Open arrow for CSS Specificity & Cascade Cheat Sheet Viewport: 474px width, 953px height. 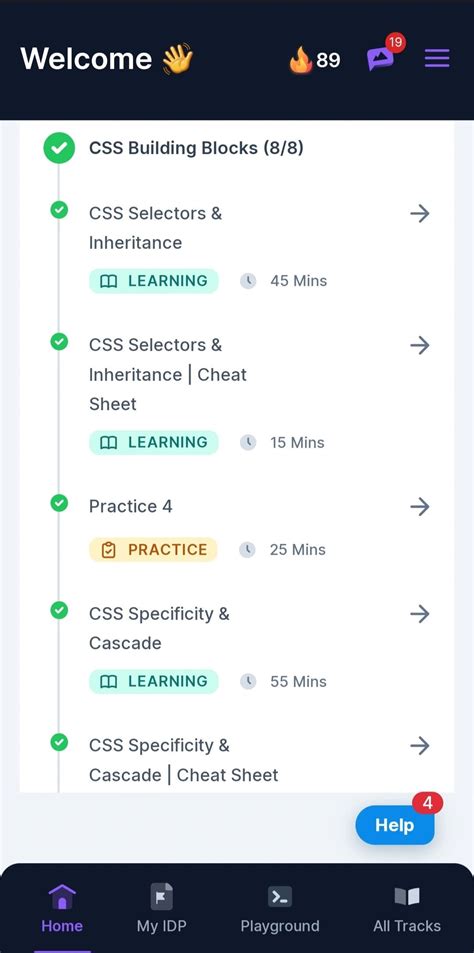pos(419,746)
